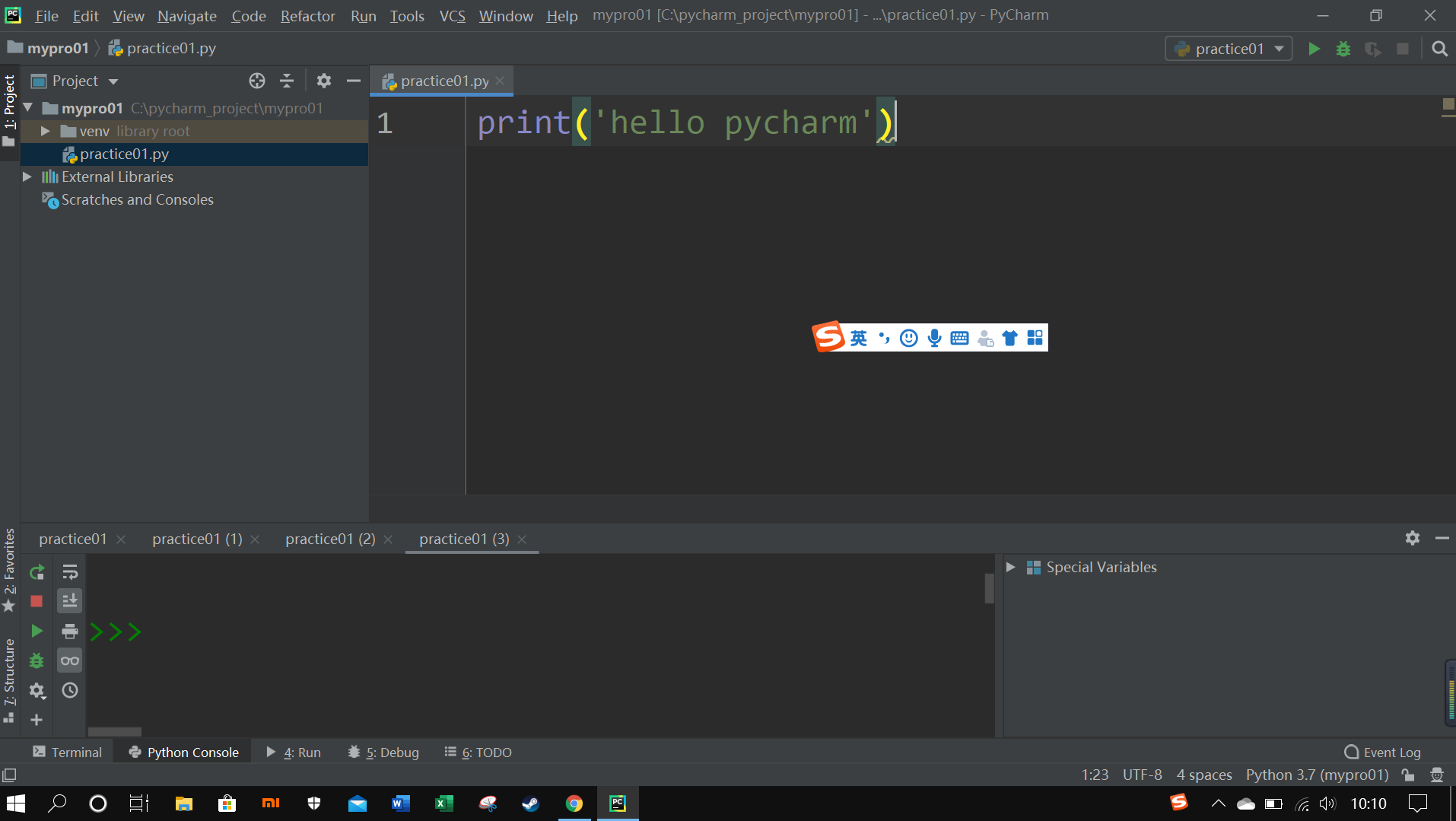Click console vertical scrollbar thumb
Viewport: 1456px width, 821px height.
tap(989, 588)
